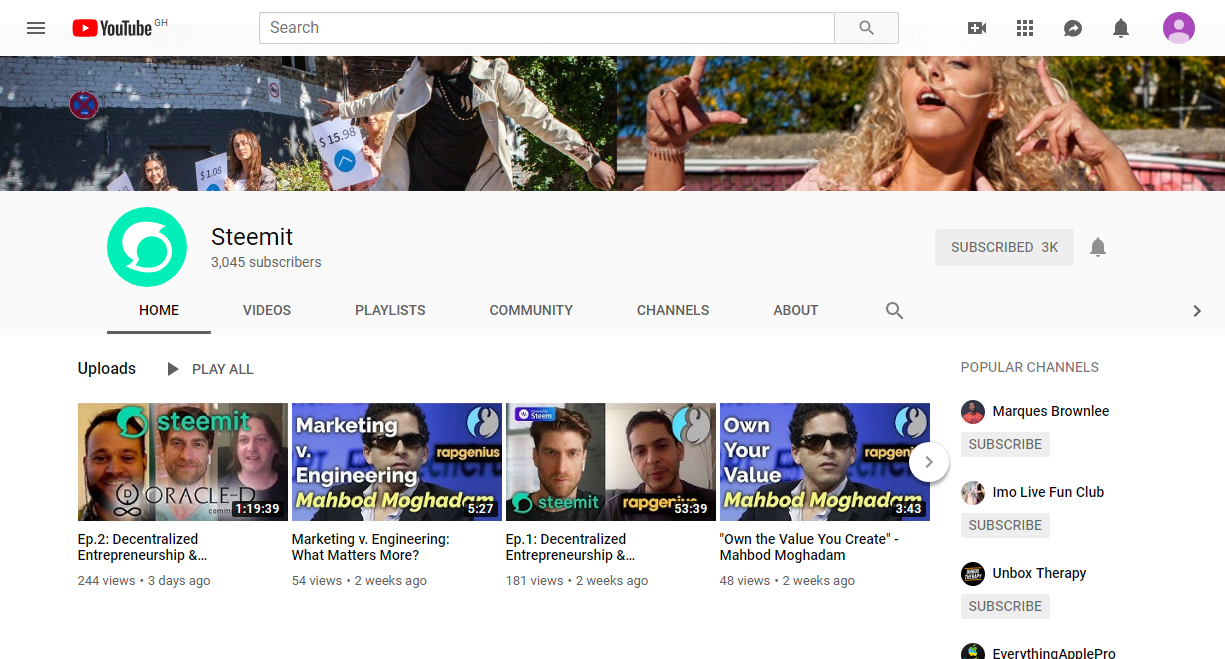Click Unbox Therapy avatar
The height and width of the screenshot is (659, 1225).
[x=973, y=574]
